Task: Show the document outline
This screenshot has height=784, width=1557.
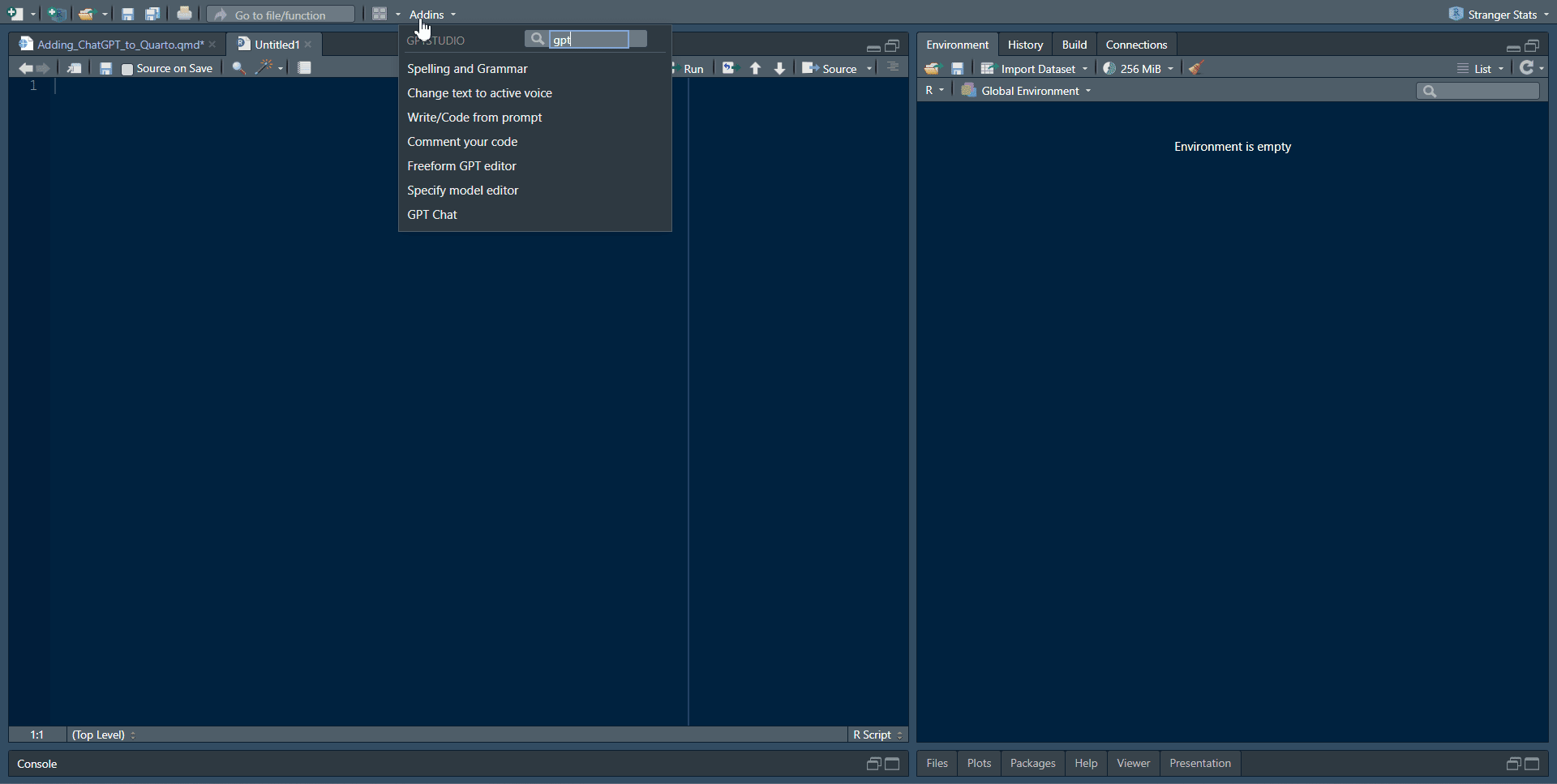Action: click(x=893, y=67)
